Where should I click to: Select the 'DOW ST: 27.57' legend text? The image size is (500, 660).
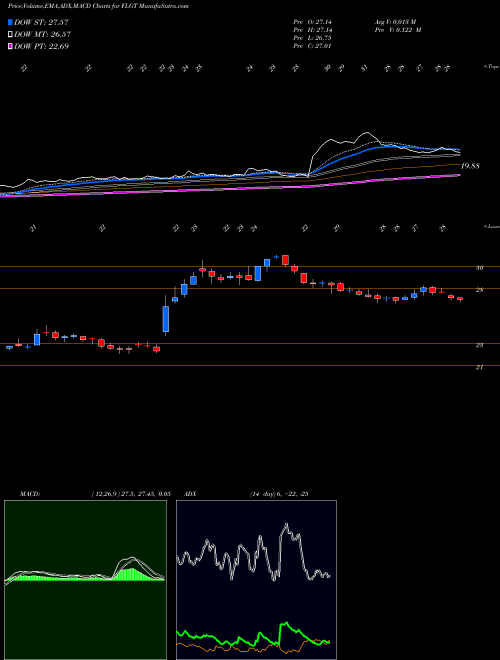coord(41,23)
